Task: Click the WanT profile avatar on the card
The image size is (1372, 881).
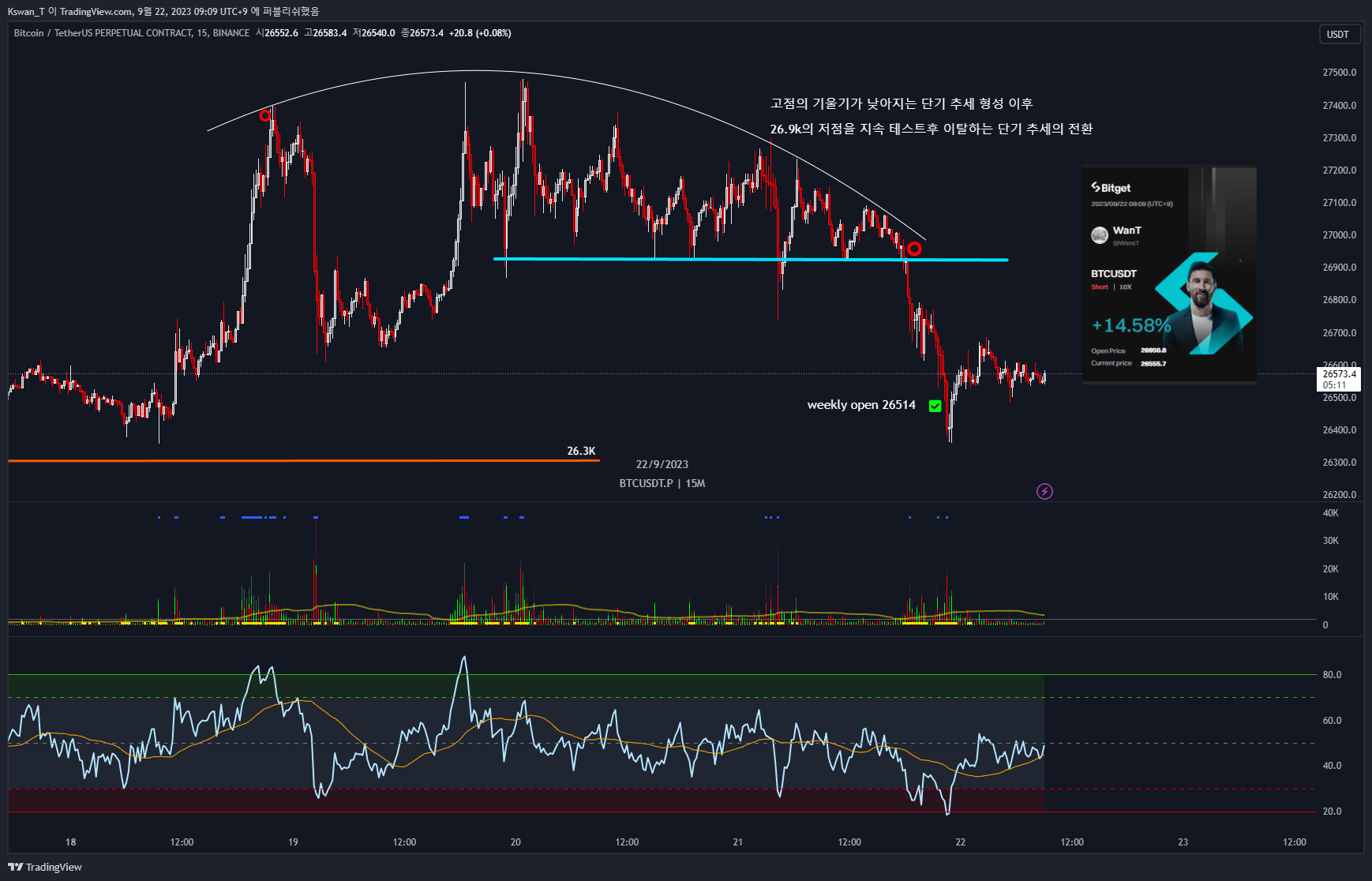Action: coord(1100,234)
